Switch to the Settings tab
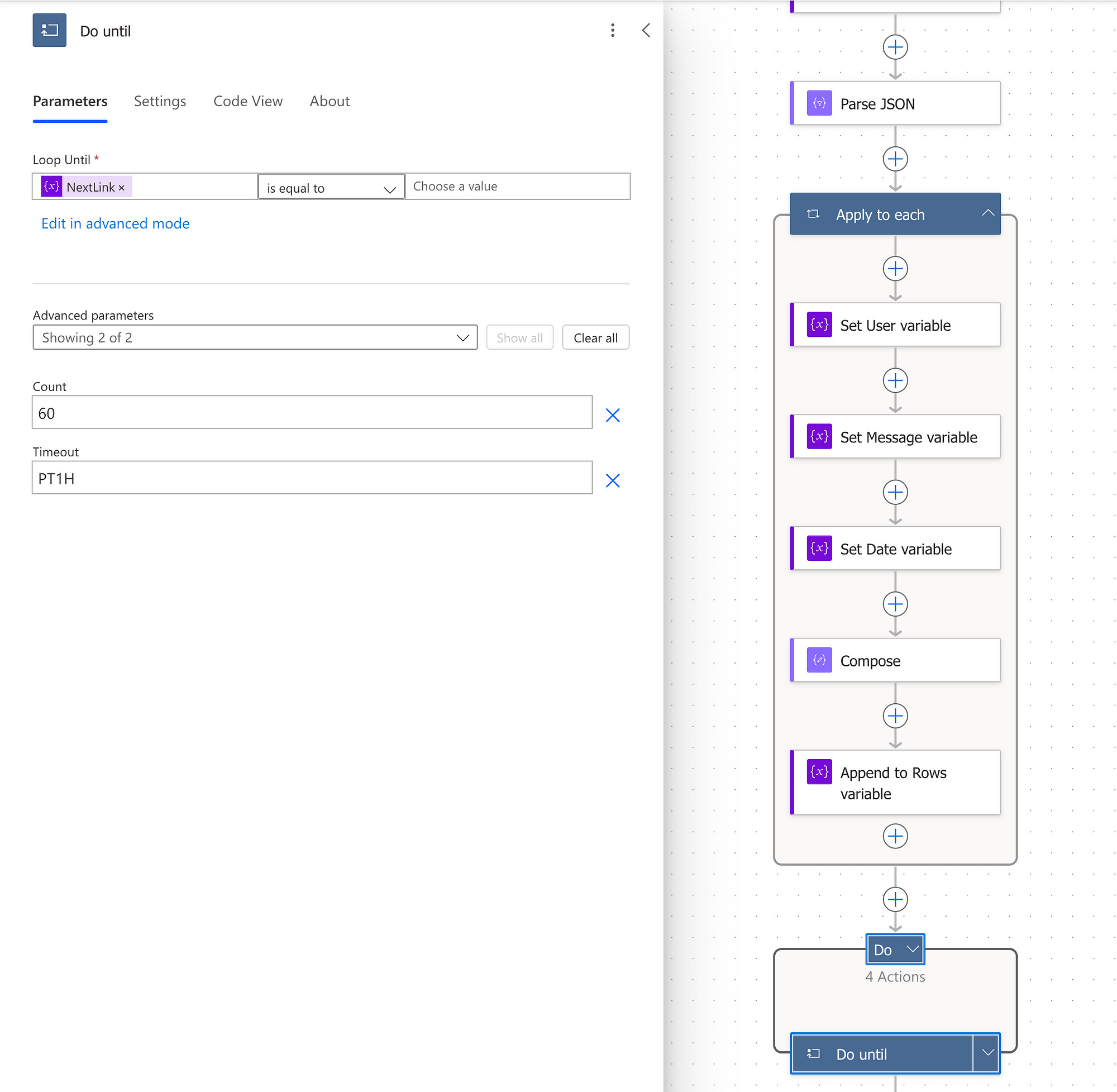The height and width of the screenshot is (1092, 1117). [x=160, y=102]
